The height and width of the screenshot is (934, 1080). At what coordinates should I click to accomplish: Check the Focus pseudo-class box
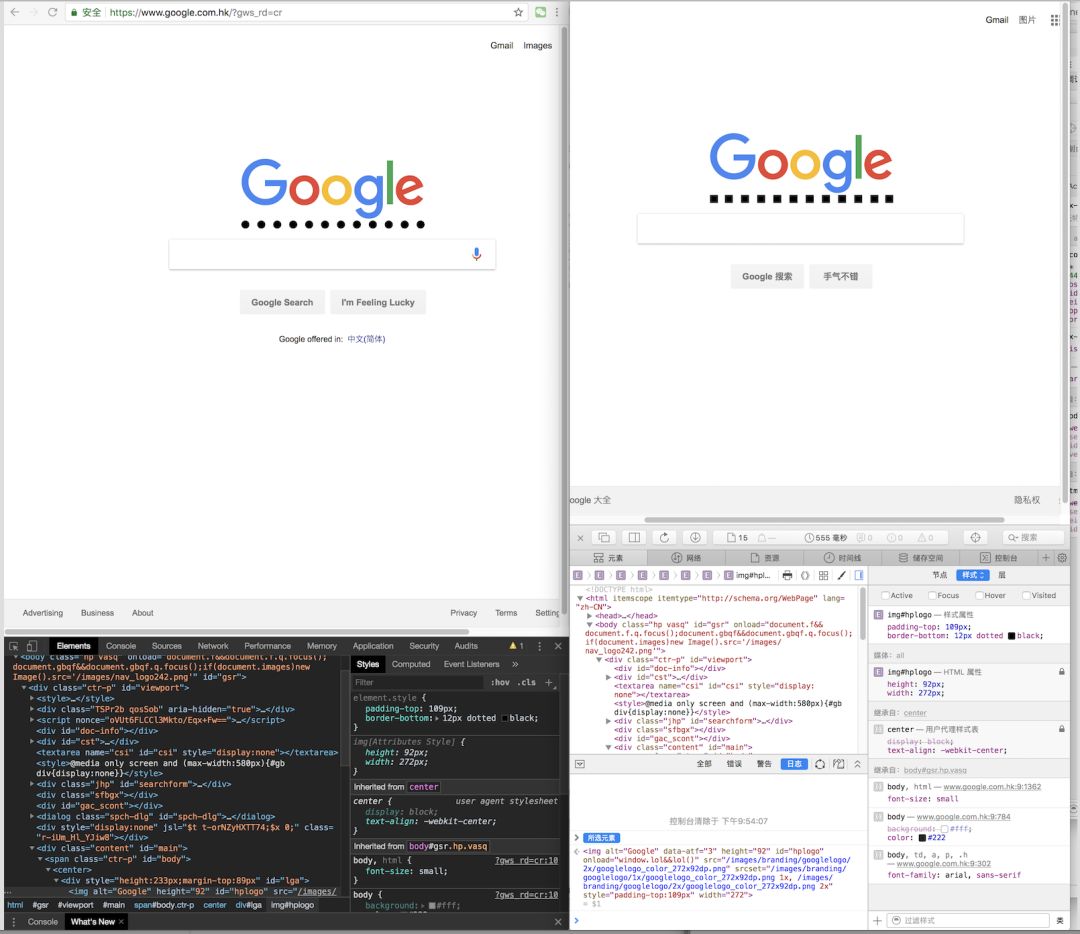(x=932, y=596)
